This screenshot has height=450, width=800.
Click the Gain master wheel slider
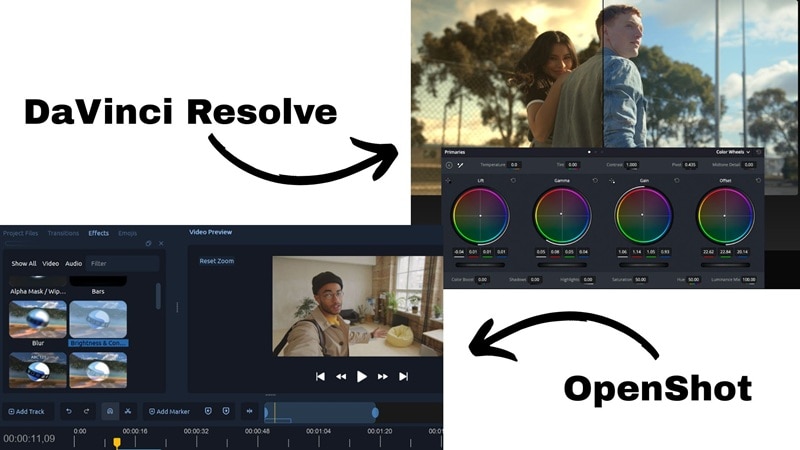pos(643,265)
